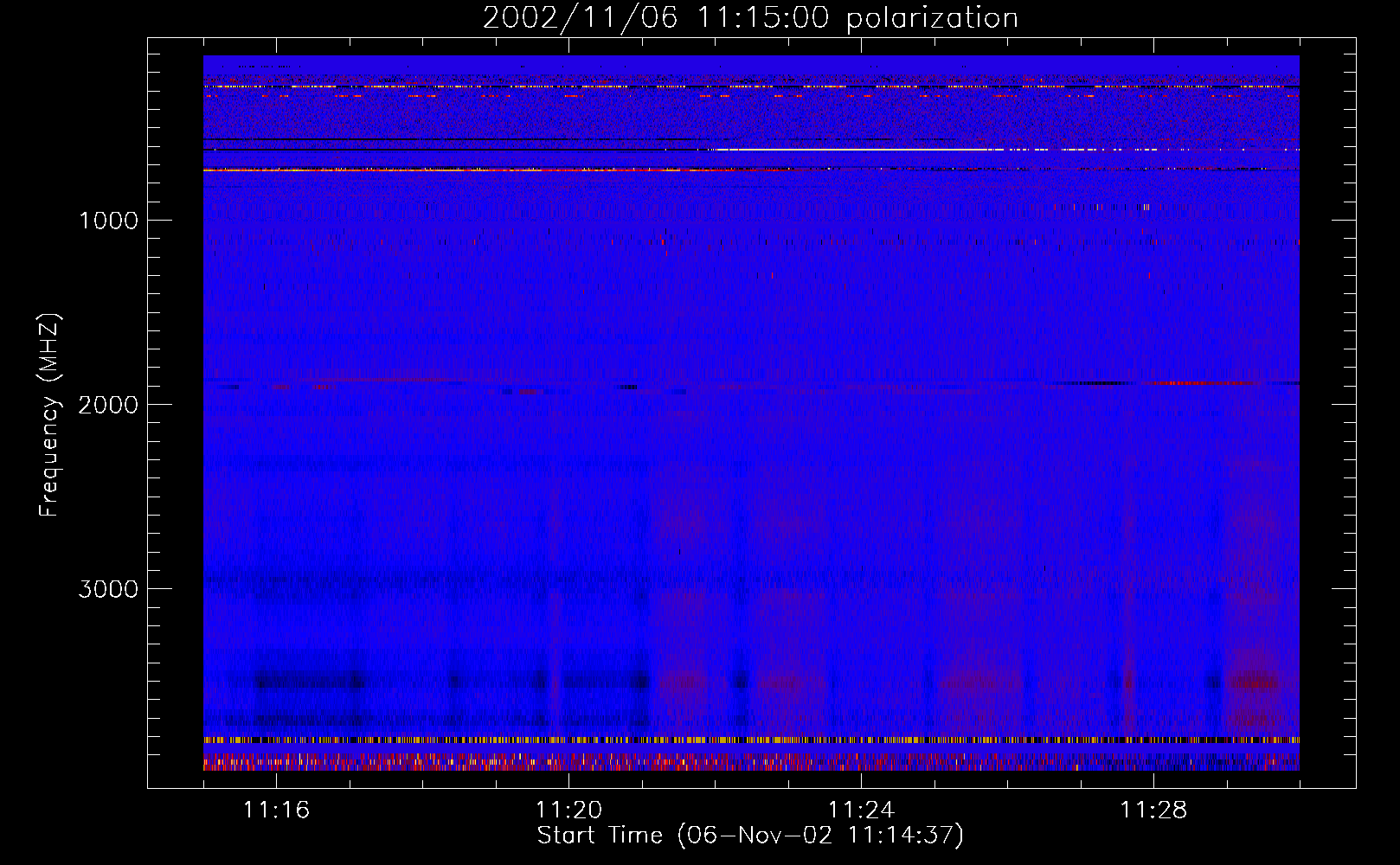The width and height of the screenshot is (1400, 865).
Task: Click the 2000 frequency tick label
Action: 108,405
